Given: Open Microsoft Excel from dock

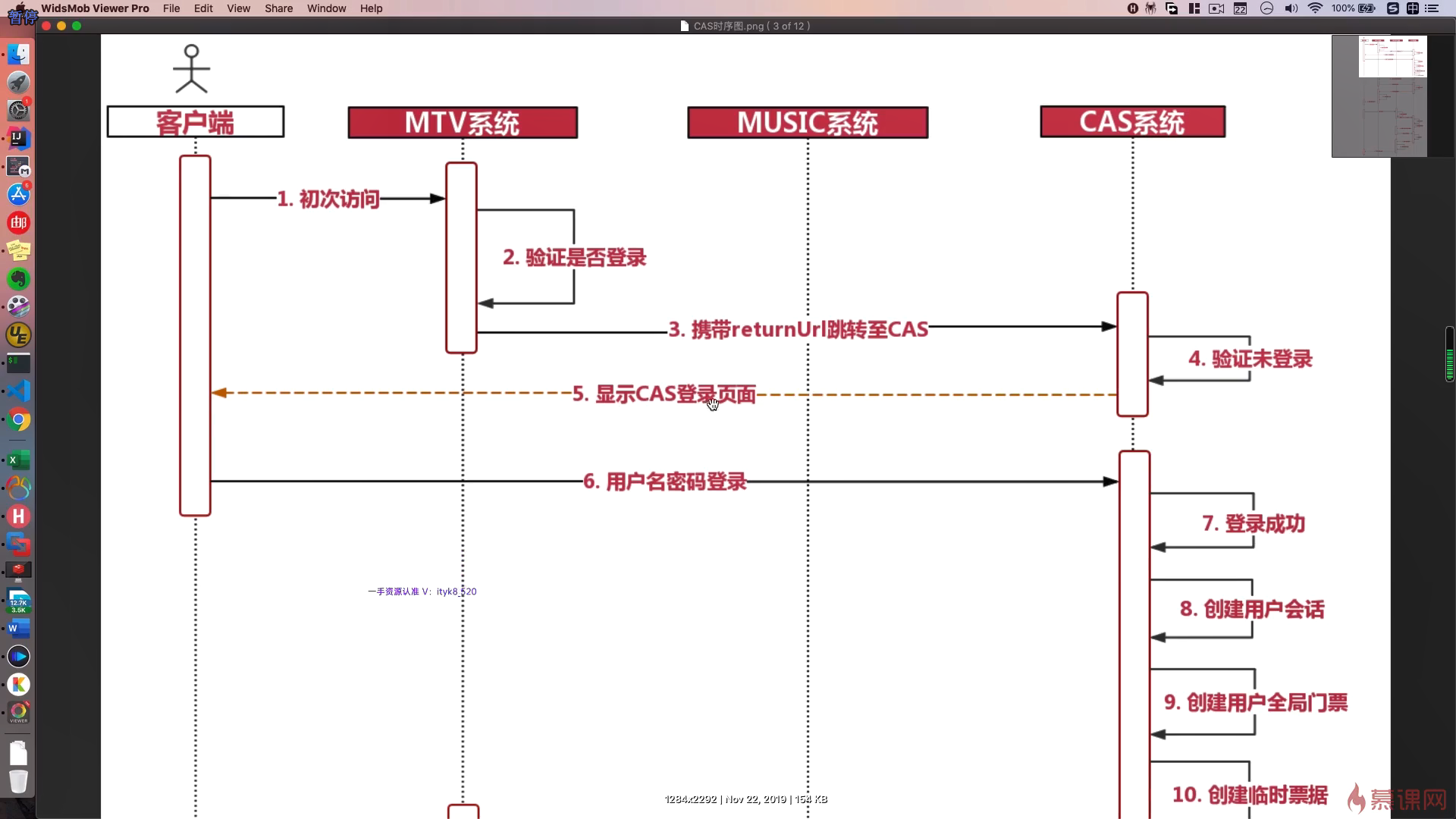Looking at the screenshot, I should [18, 460].
